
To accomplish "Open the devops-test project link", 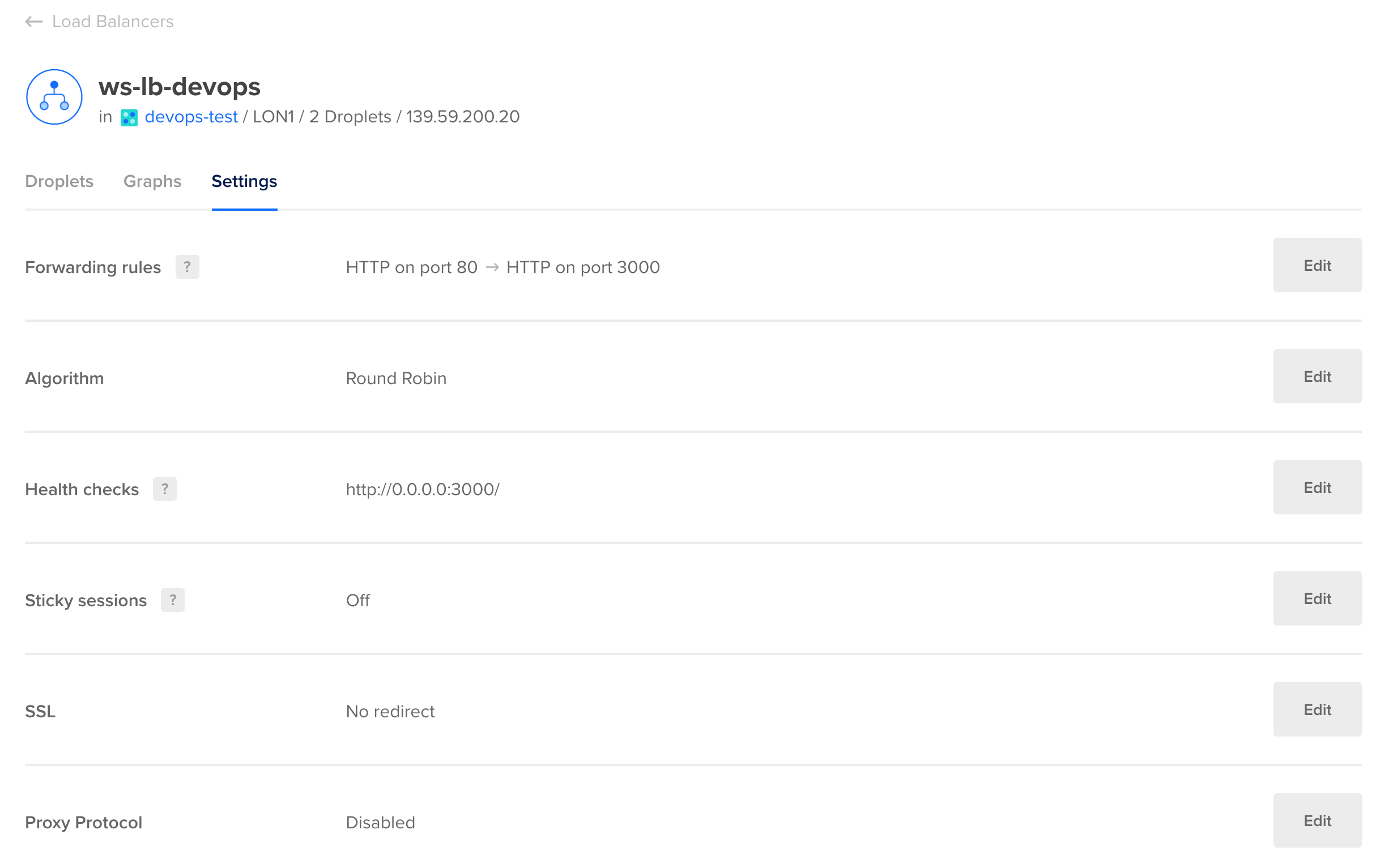I will coord(191,117).
